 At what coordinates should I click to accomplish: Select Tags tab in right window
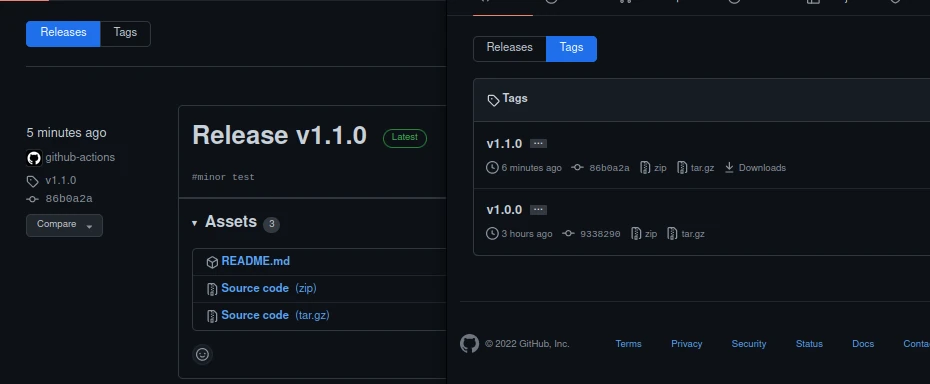pyautogui.click(x=571, y=48)
